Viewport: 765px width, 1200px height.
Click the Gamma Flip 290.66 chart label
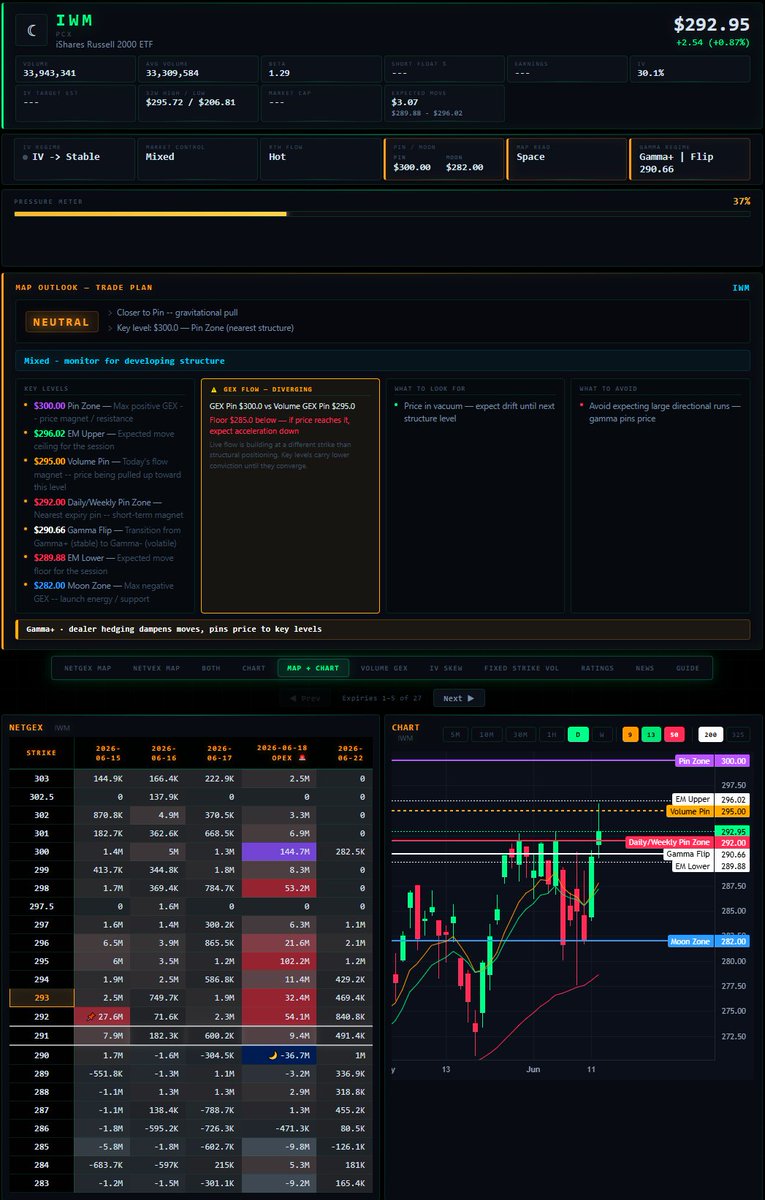click(706, 855)
